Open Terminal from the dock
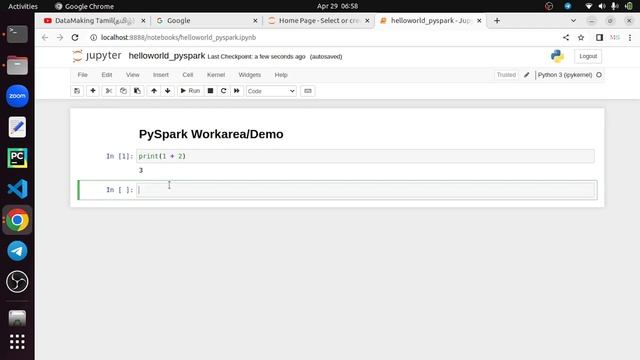The width and height of the screenshot is (640, 360). click(x=17, y=34)
